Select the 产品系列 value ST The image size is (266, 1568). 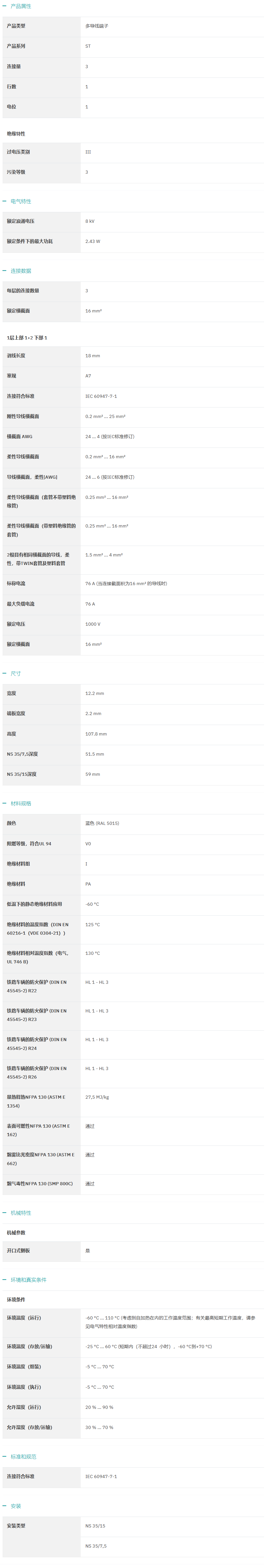pyautogui.click(x=88, y=46)
